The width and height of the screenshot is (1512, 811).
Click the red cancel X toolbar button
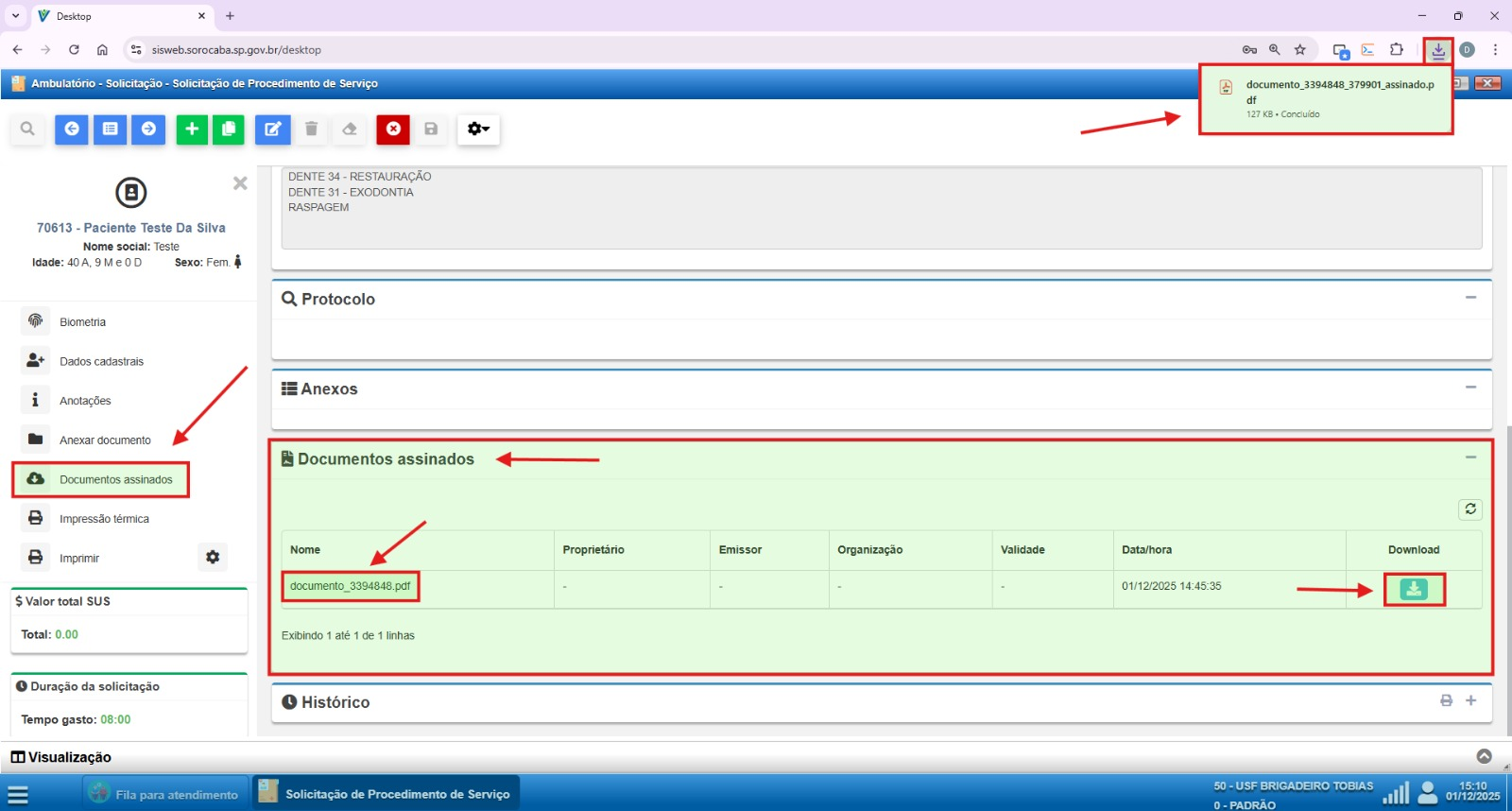393,129
